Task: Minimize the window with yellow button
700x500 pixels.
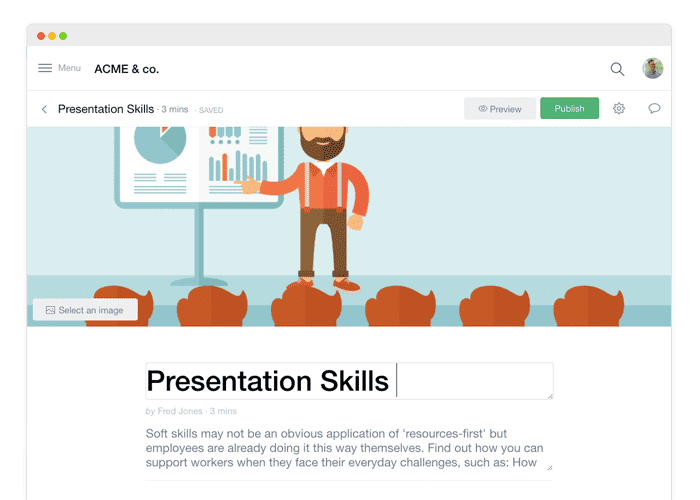Action: click(52, 36)
